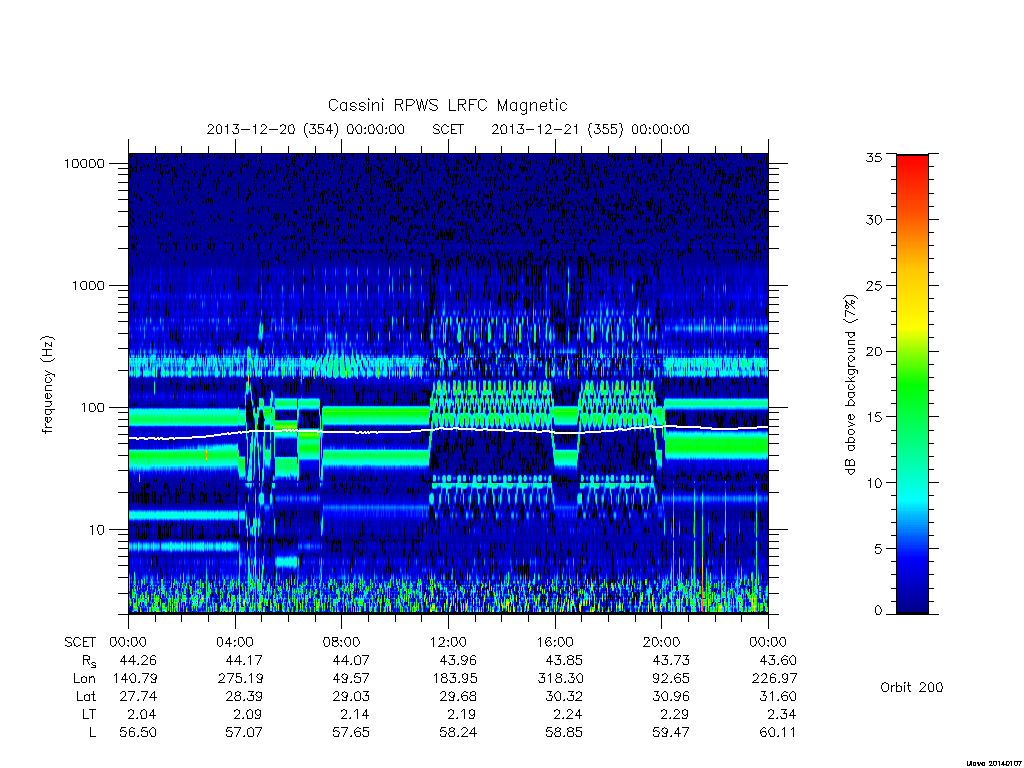Select the 10000 frequency tick label

84,163
